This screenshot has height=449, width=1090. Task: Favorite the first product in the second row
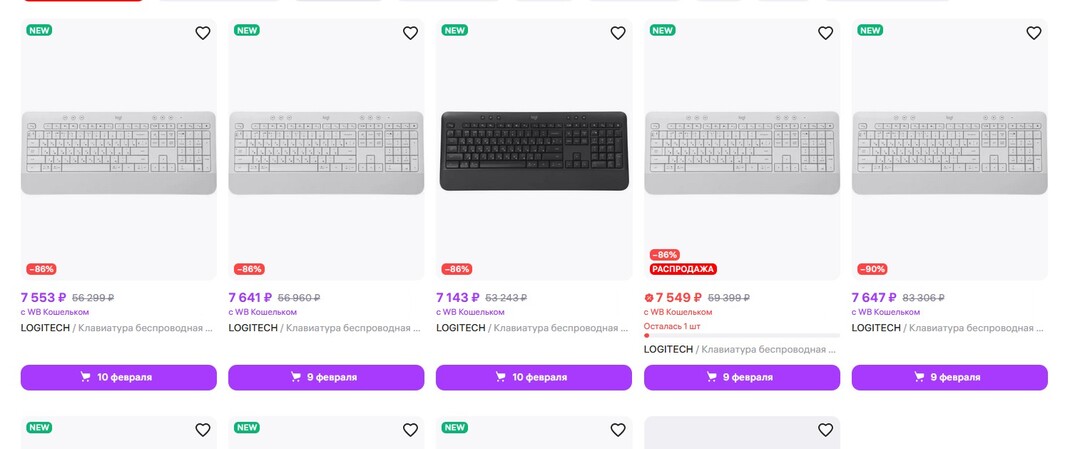tap(202, 430)
